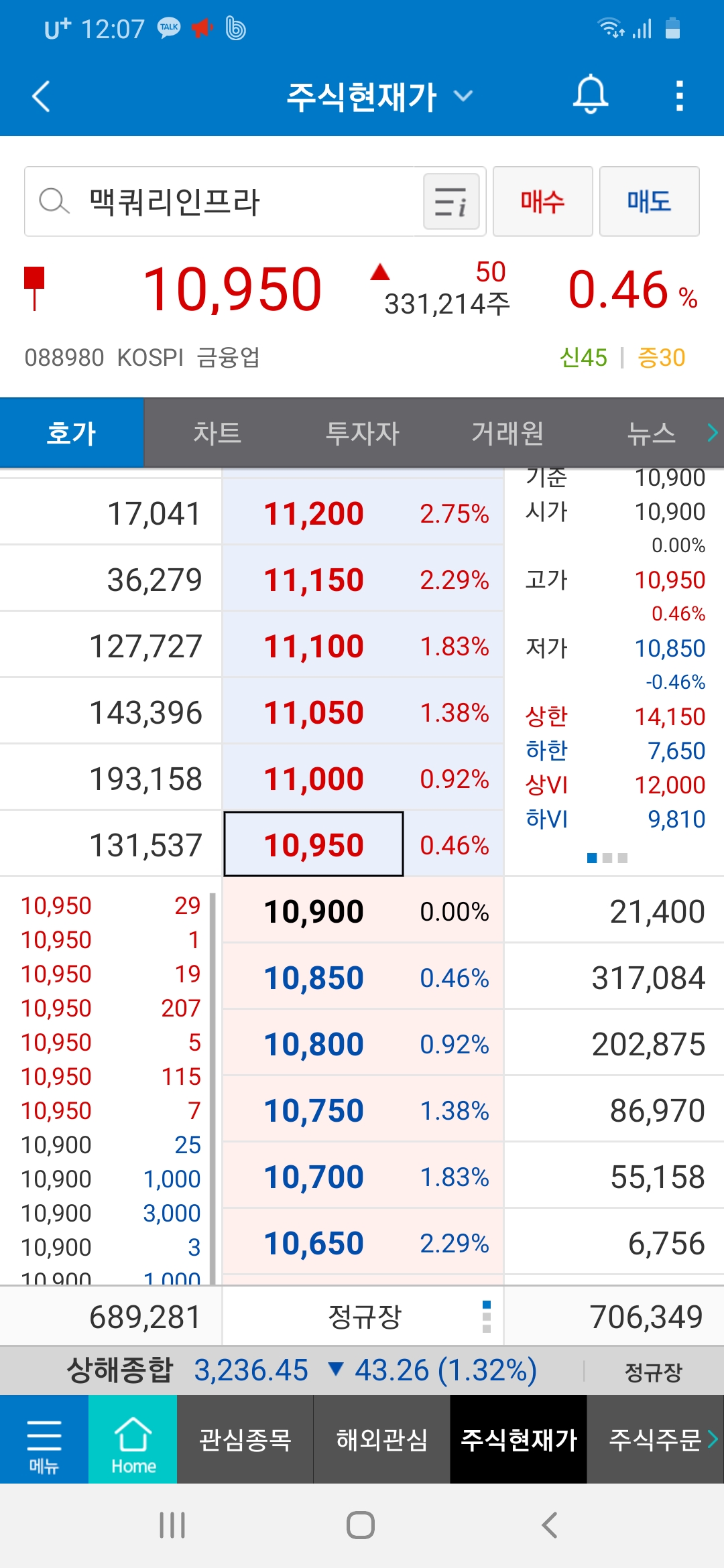Open the three-dot more options menu
724x1568 pixels.
coord(680,96)
